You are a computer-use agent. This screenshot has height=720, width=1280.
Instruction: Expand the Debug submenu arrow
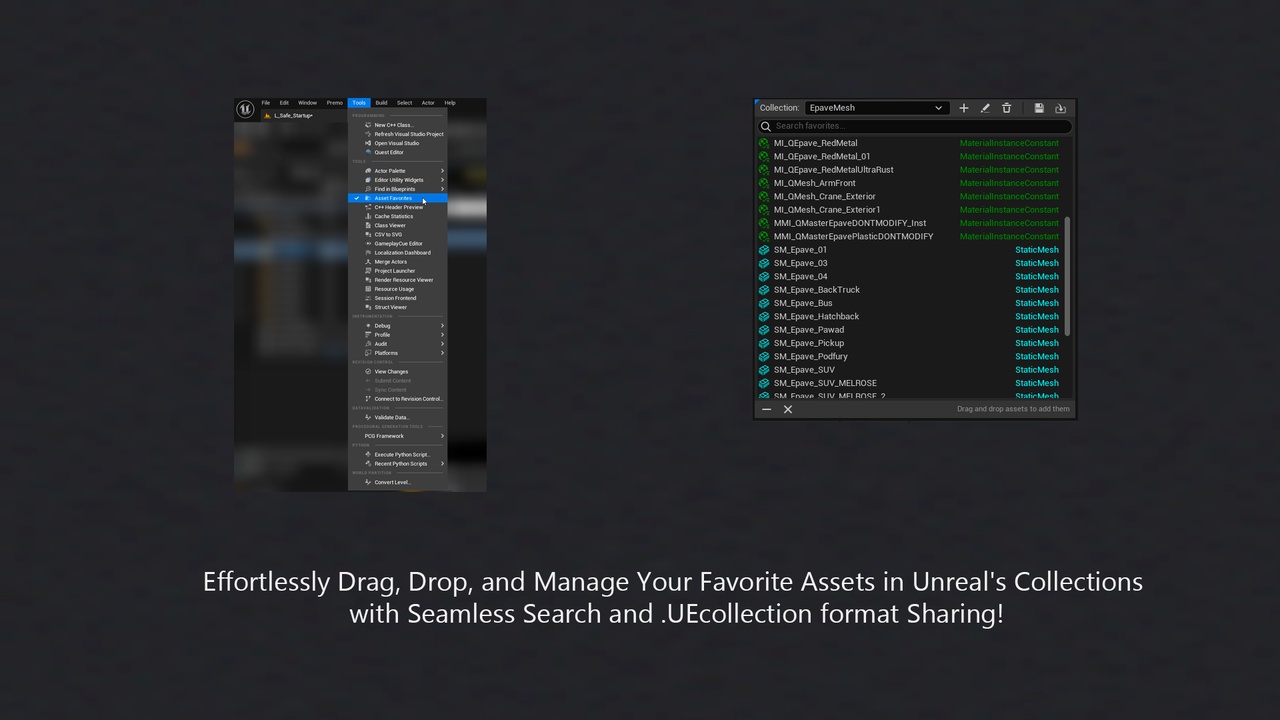pos(442,325)
